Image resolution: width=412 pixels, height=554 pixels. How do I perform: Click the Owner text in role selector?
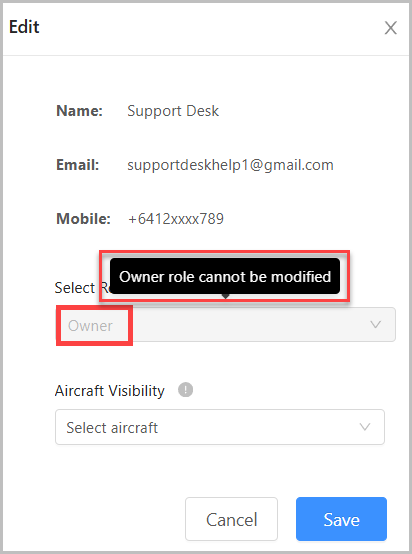[x=90, y=325]
